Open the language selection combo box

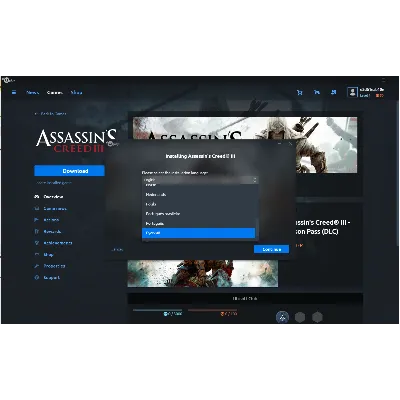point(200,180)
